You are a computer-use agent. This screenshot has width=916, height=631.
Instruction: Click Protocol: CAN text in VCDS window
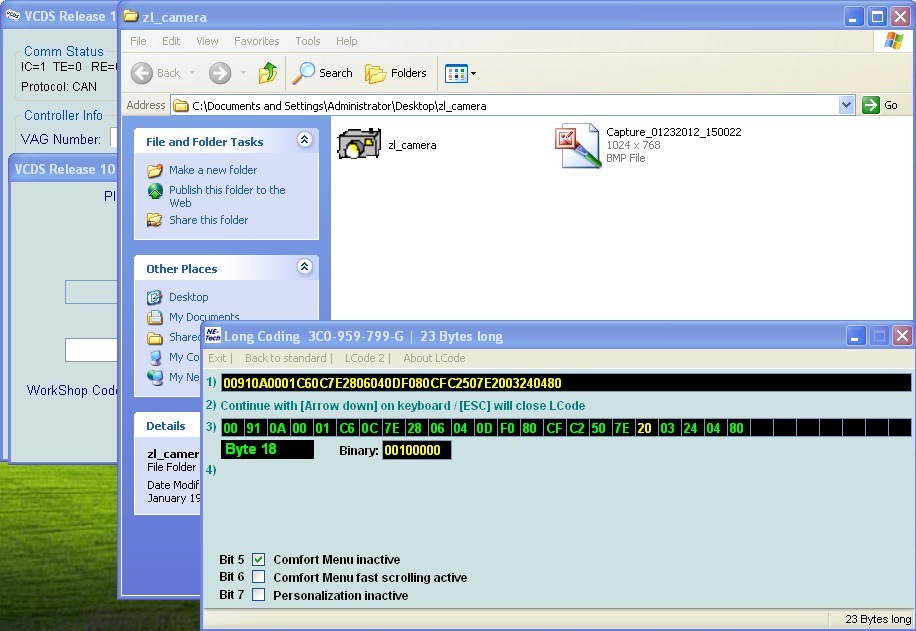pyautogui.click(x=59, y=86)
